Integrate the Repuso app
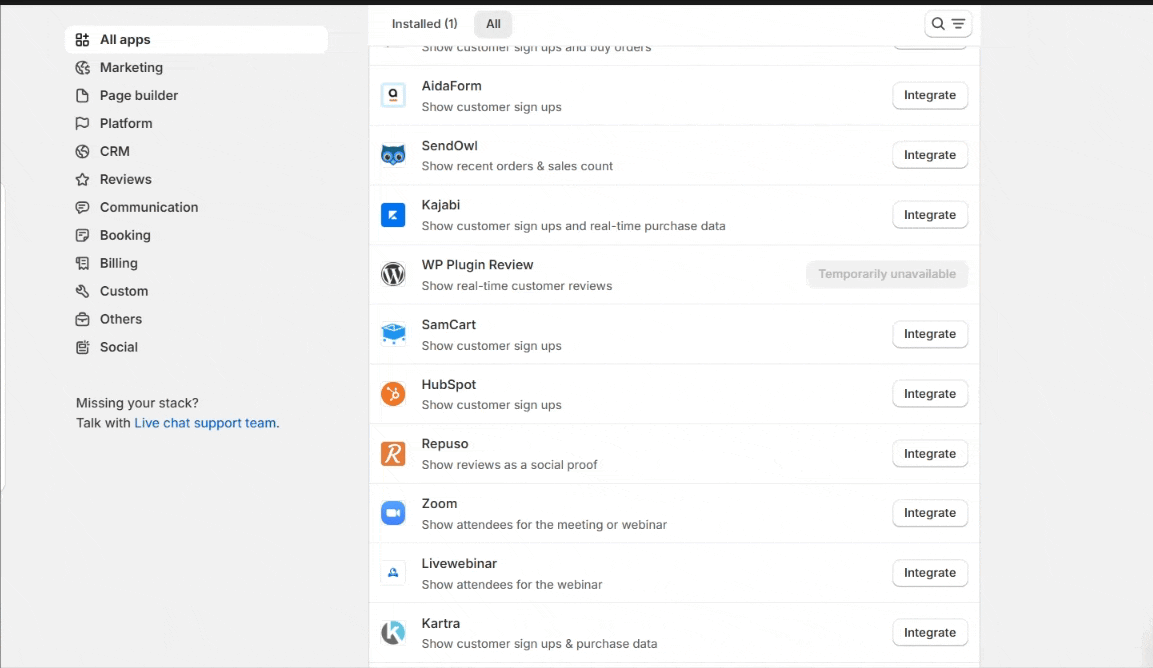Viewport: 1153px width, 668px height. [x=929, y=454]
